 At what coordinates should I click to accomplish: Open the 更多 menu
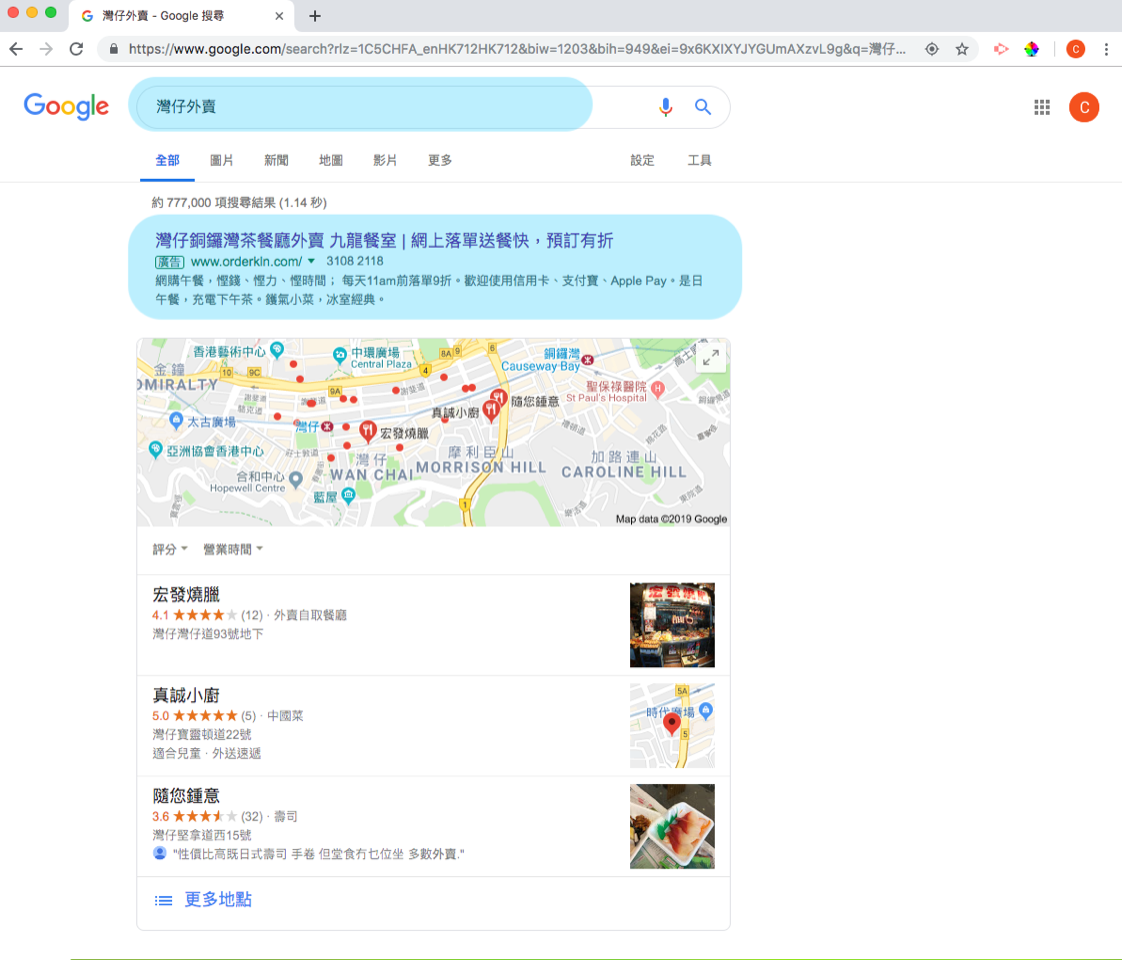pos(440,160)
